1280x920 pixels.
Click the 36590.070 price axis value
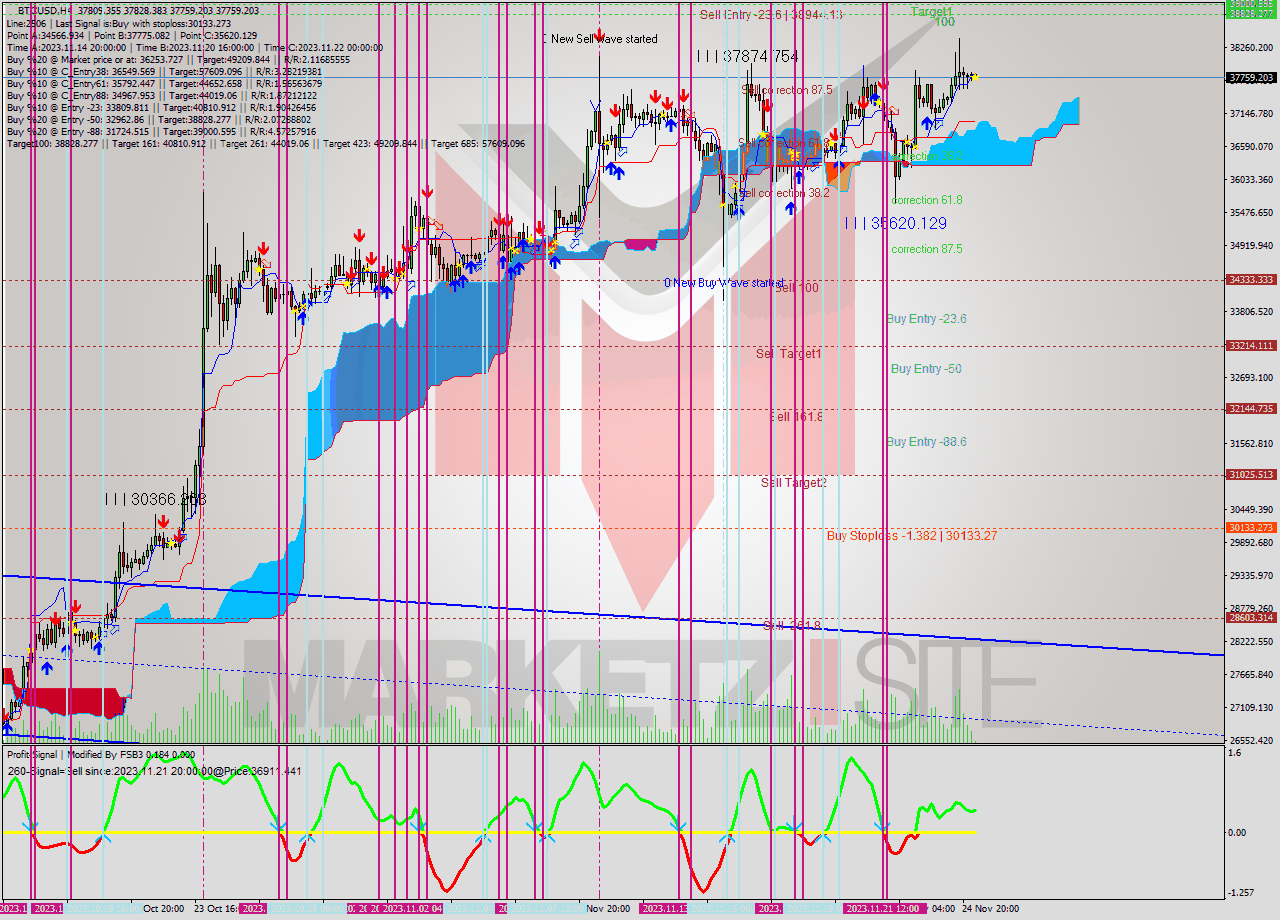pyautogui.click(x=1251, y=146)
